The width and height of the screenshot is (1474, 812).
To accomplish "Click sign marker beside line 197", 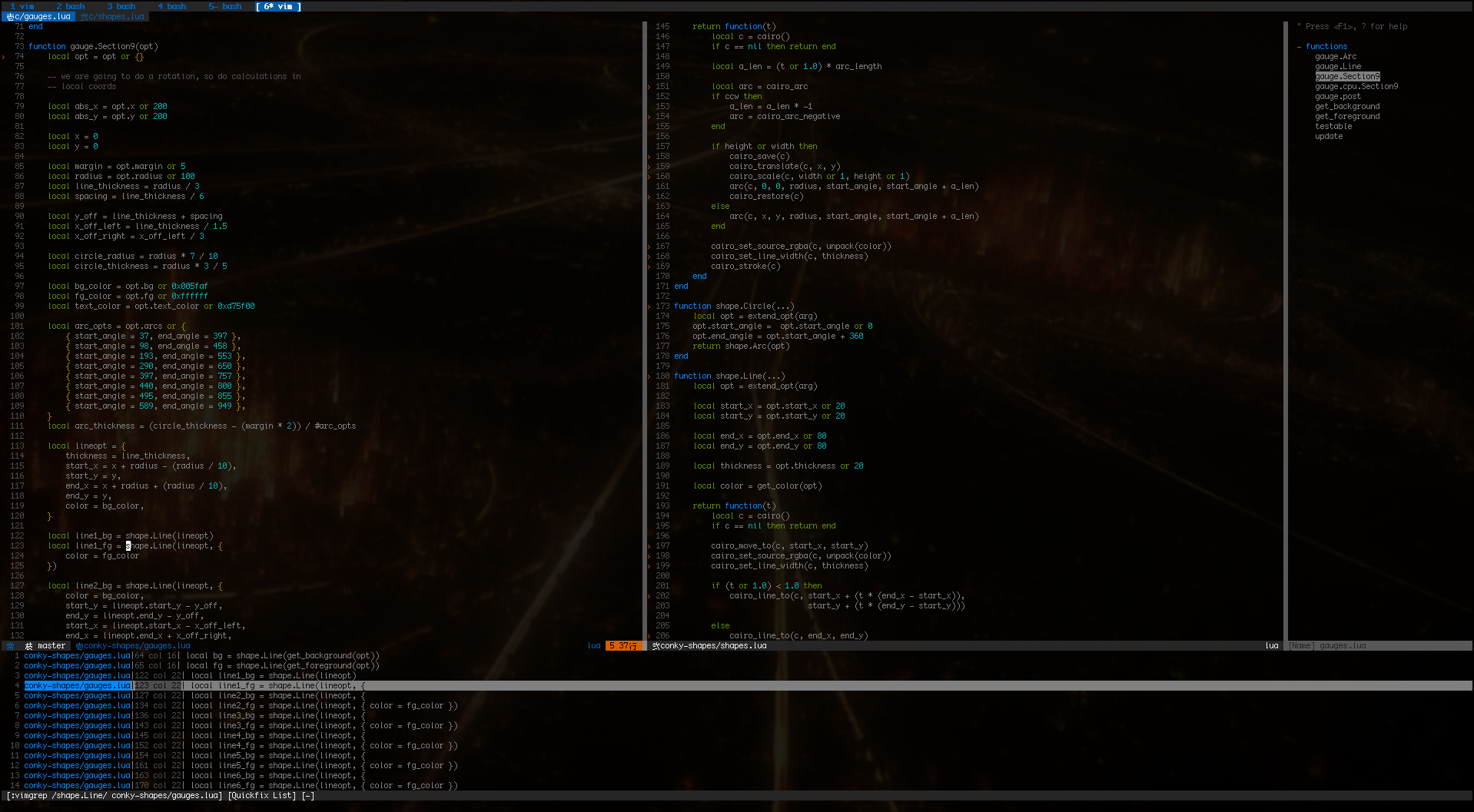I will (649, 546).
